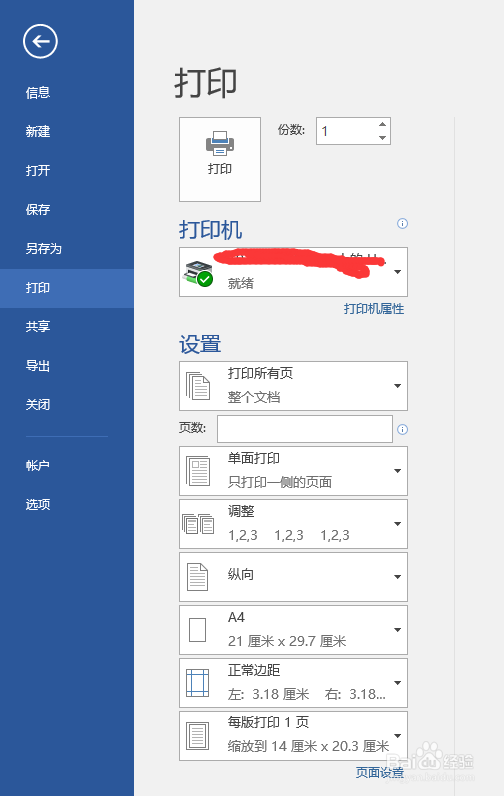The image size is (504, 796).
Task: Select the 打印 sidebar entry
Action: click(x=67, y=288)
